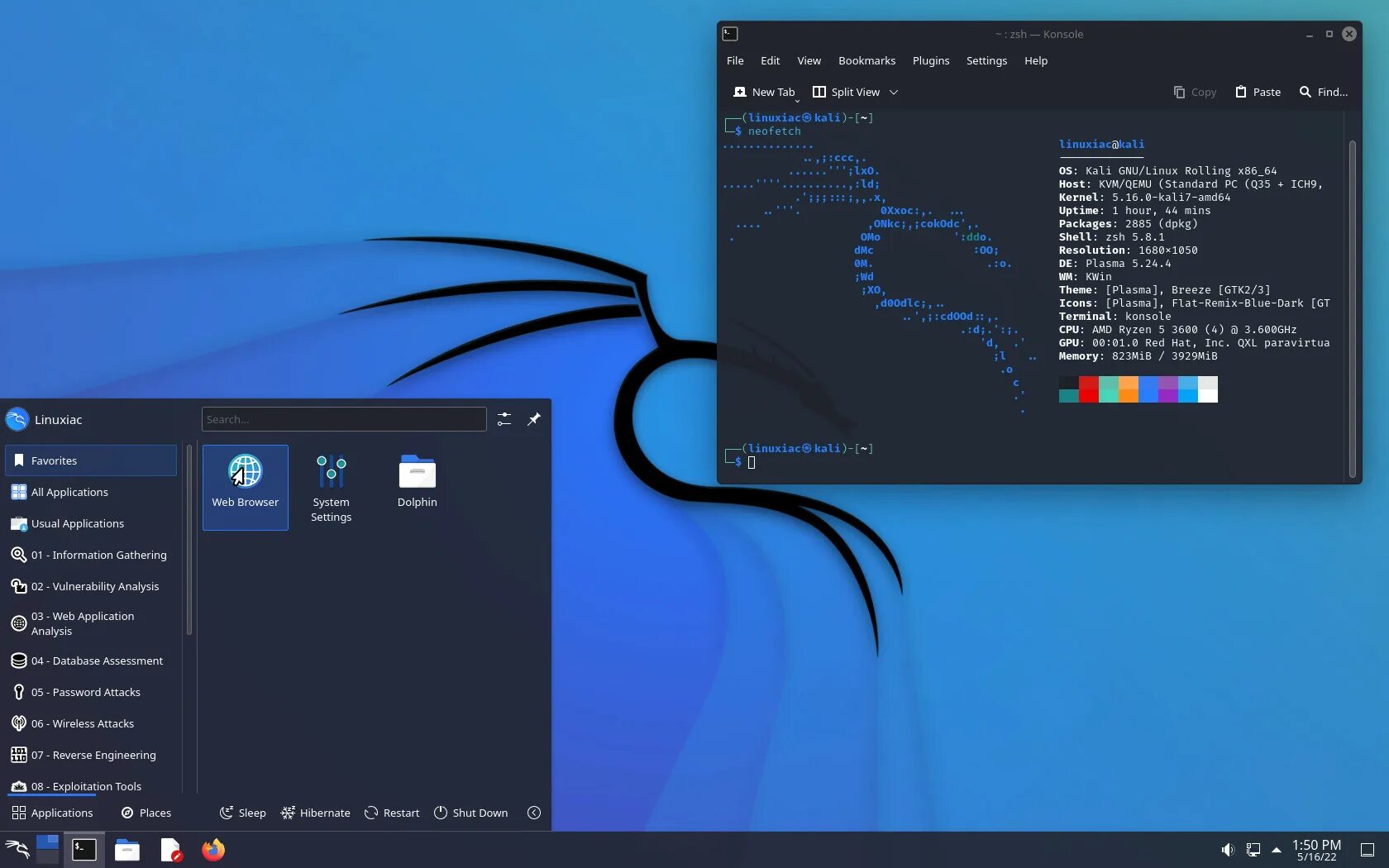1389x868 pixels.
Task: Launch the text editor from the taskbar
Action: (170, 849)
